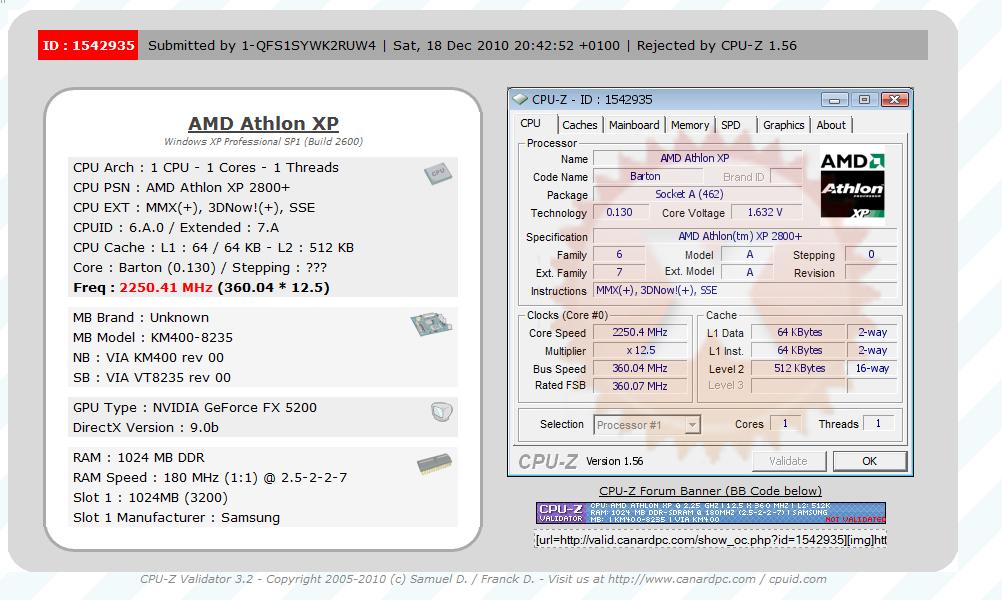Click the Windows XP Professional SP1 subtitle
This screenshot has width=1002, height=600.
point(263,141)
